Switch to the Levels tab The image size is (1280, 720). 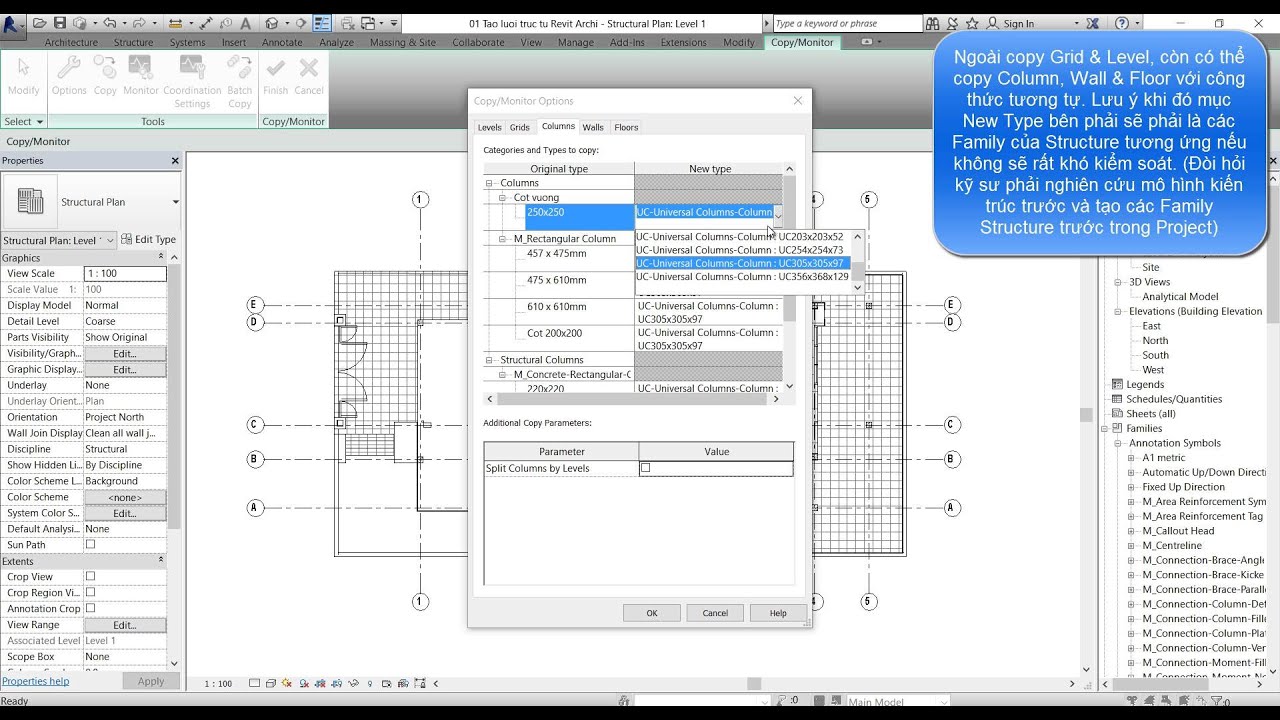(x=489, y=127)
